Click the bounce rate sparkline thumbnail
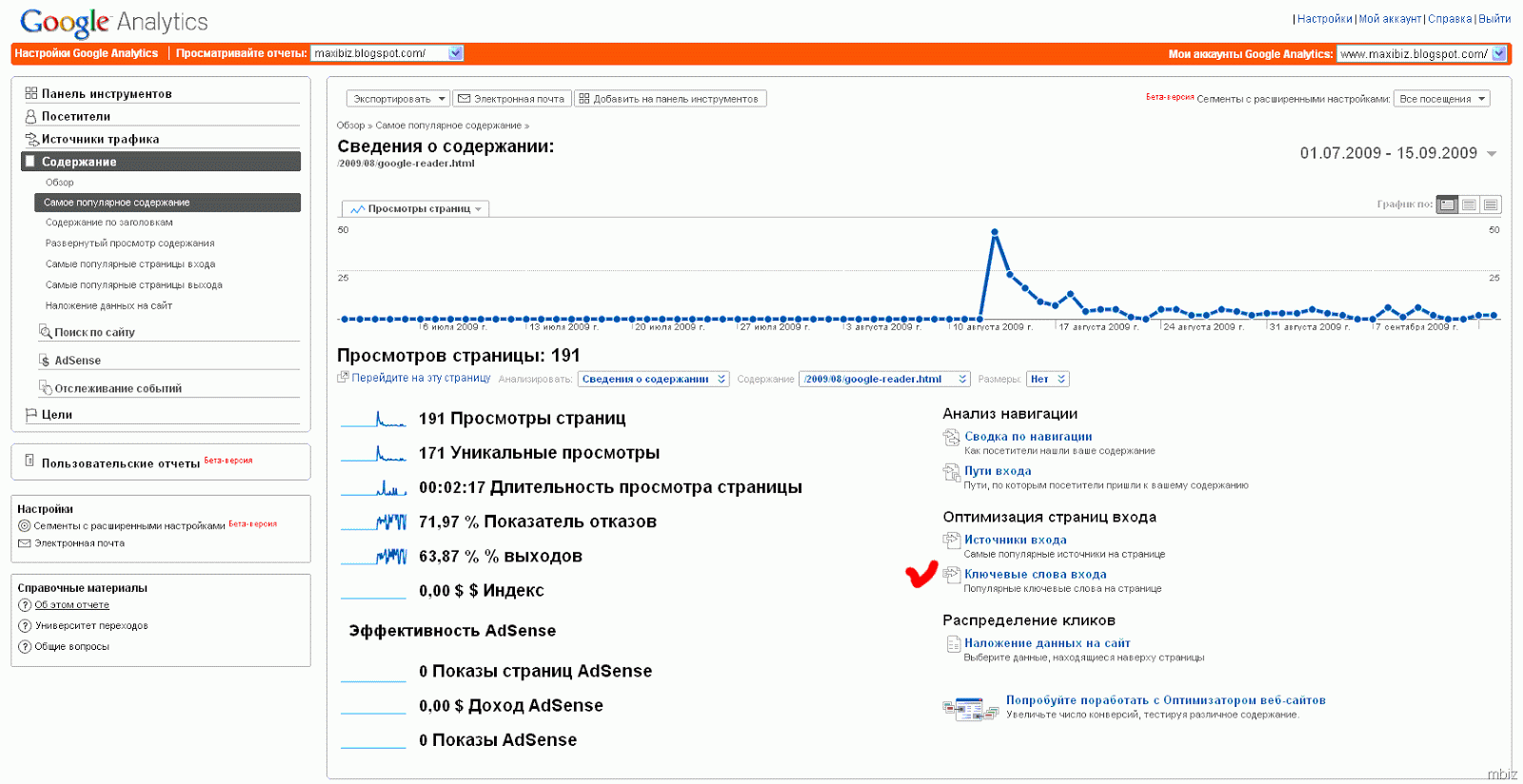Image resolution: width=1523 pixels, height=784 pixels. pos(373,522)
